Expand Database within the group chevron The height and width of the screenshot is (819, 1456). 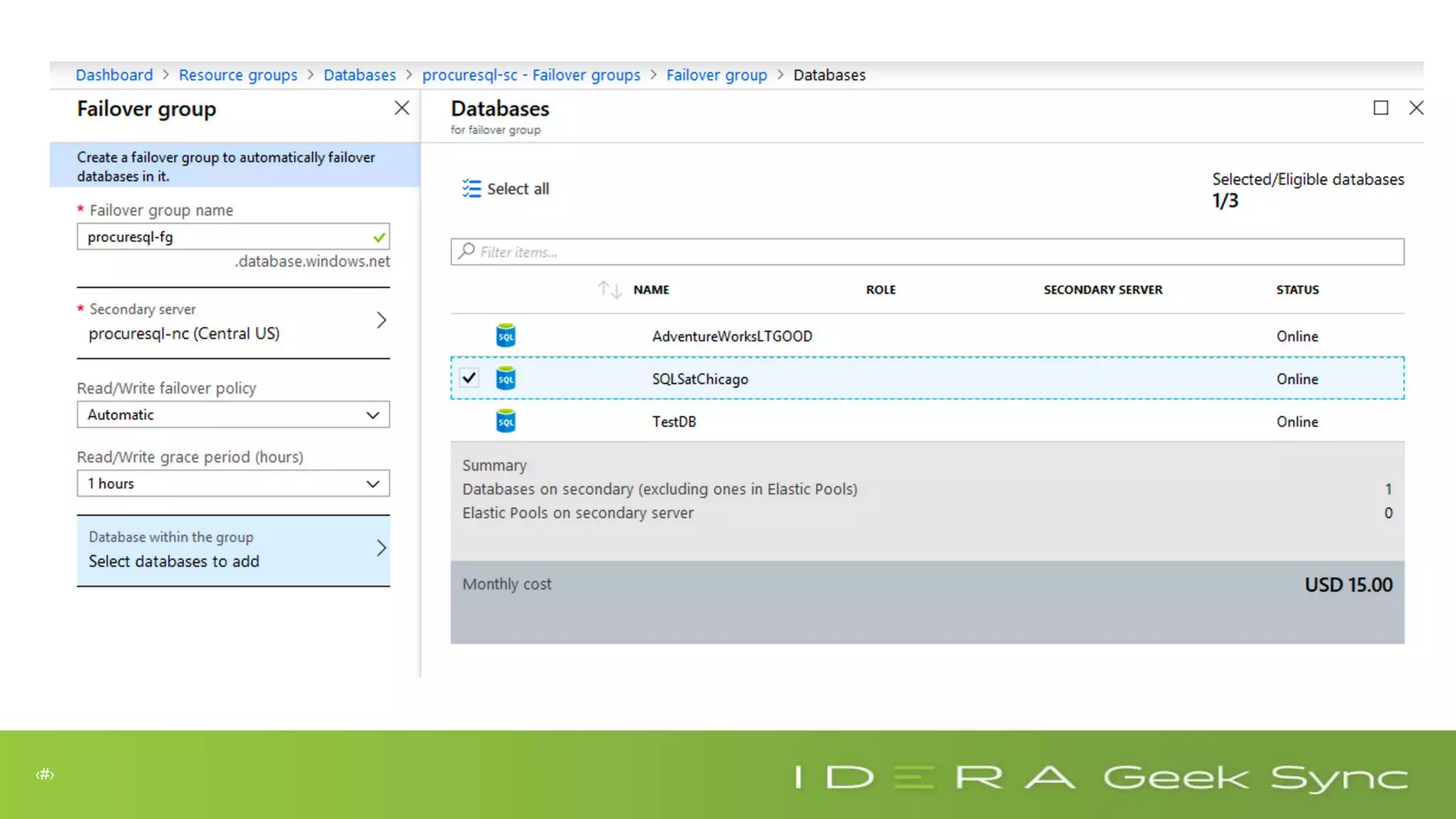[382, 547]
